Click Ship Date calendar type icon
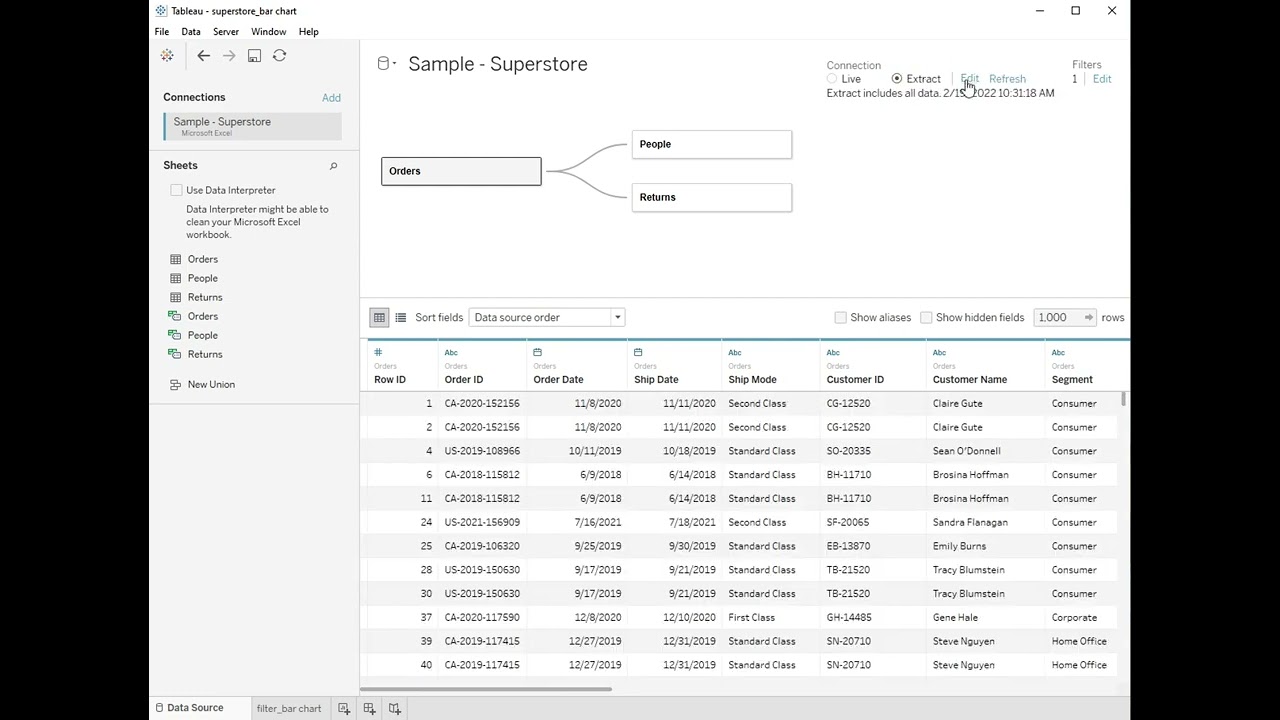Image resolution: width=1280 pixels, height=720 pixels. (638, 352)
